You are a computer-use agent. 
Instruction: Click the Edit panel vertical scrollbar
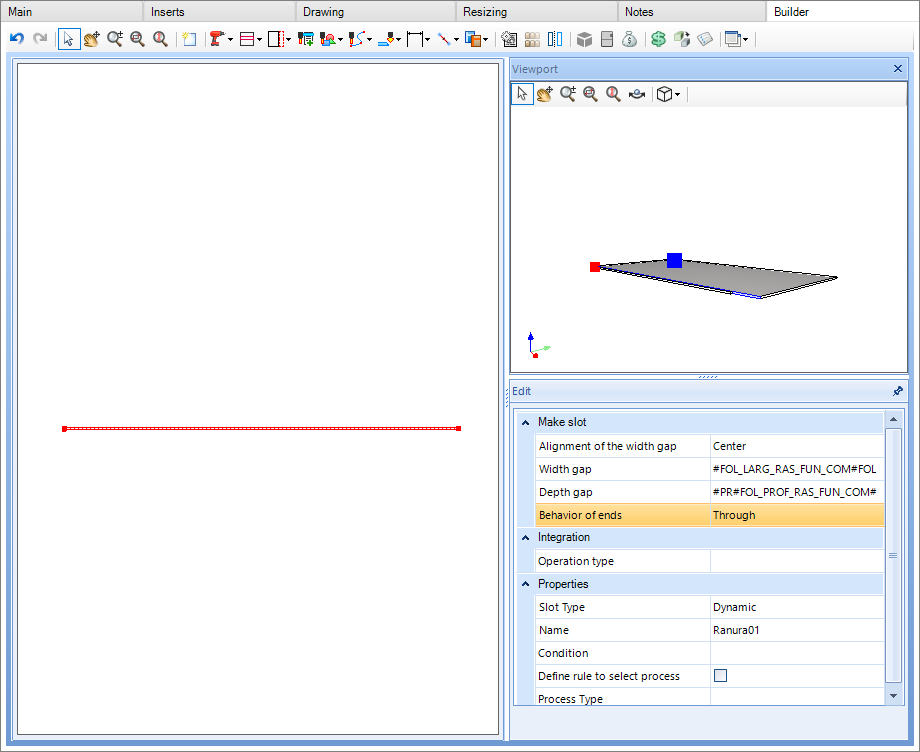[x=893, y=555]
